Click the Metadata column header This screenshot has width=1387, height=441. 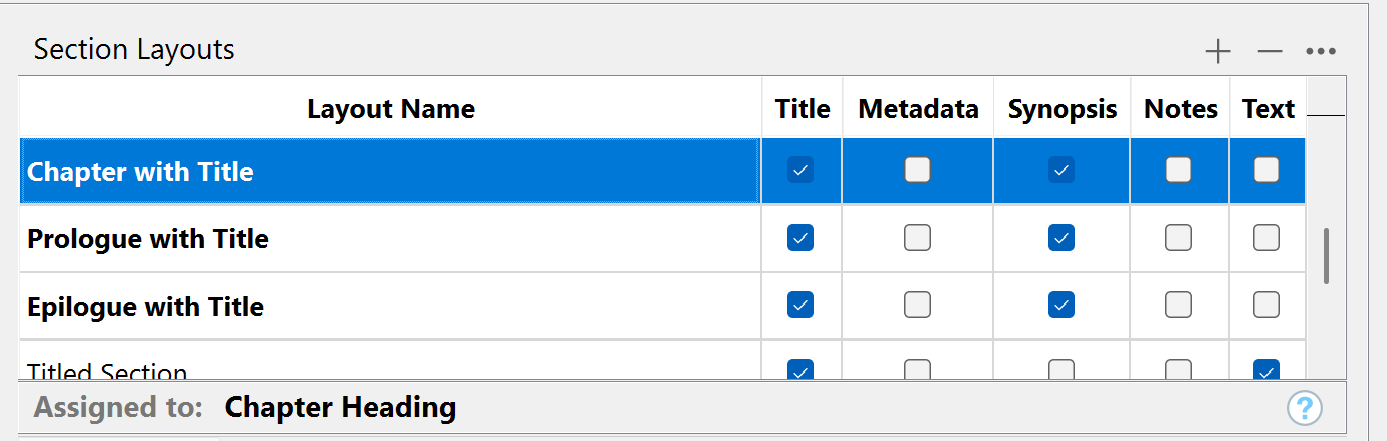click(918, 109)
